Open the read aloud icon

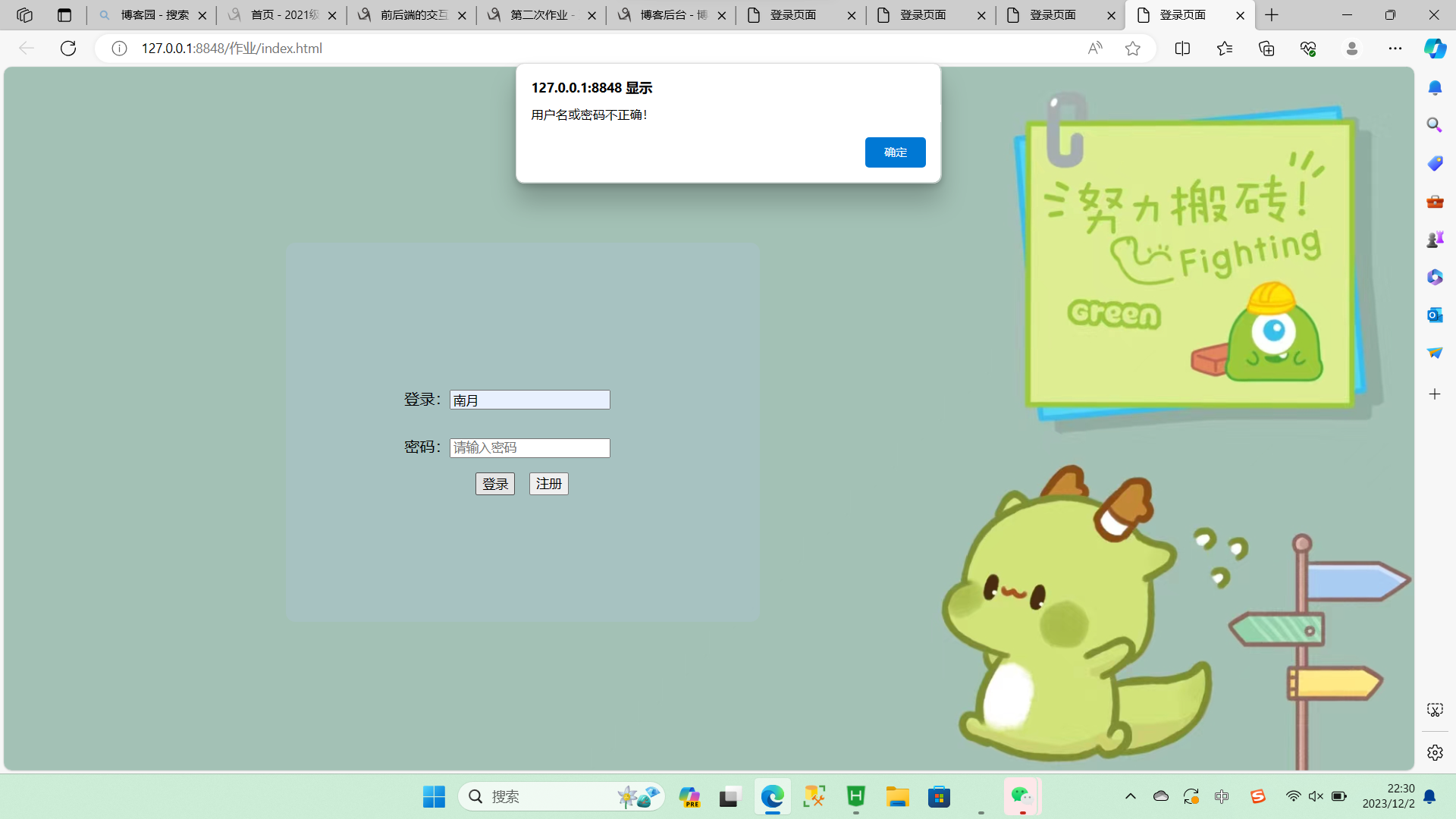1094,49
